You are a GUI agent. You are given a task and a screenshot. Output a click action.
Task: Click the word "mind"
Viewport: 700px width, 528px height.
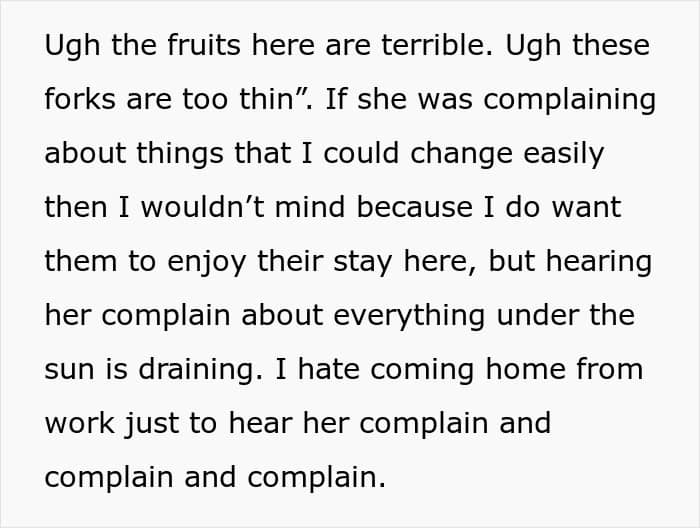(323, 208)
